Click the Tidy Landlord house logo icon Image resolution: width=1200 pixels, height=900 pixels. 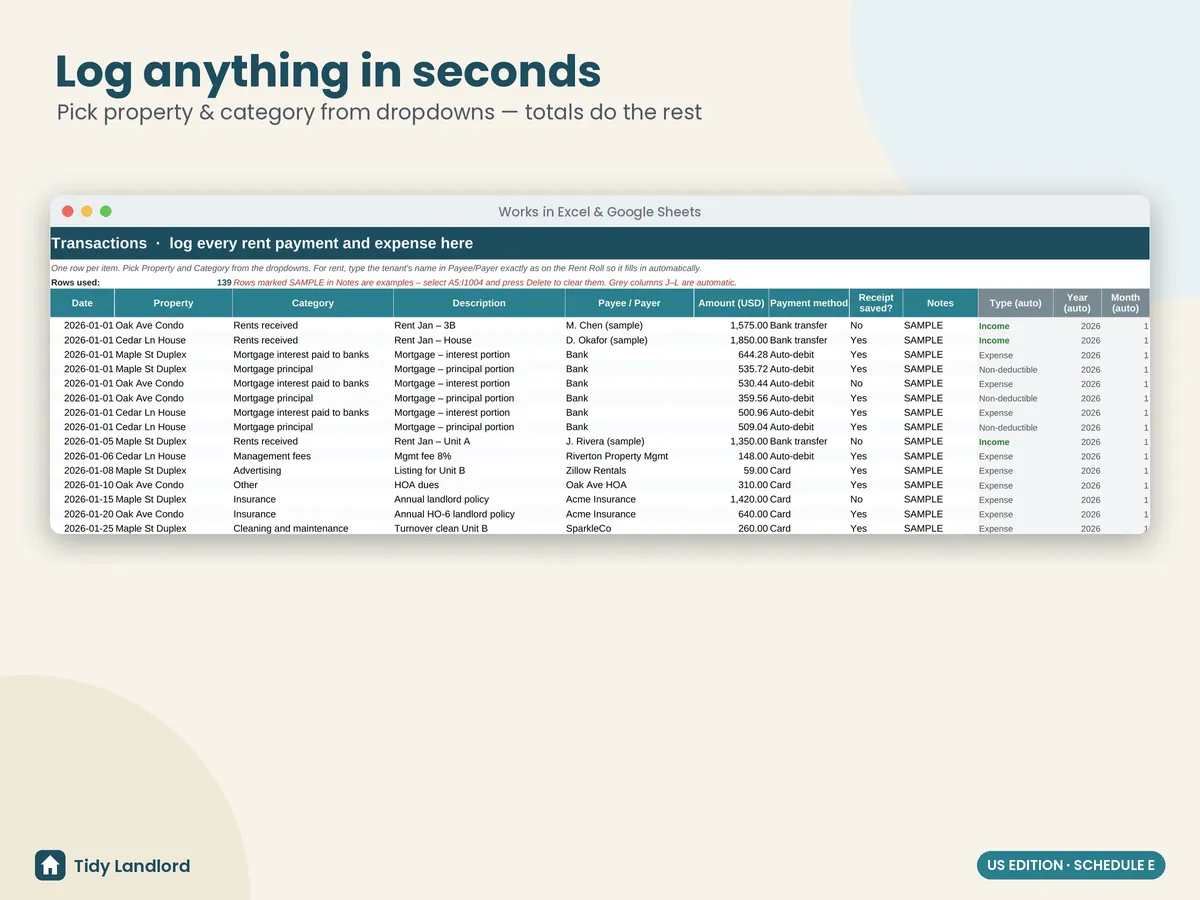pos(50,865)
